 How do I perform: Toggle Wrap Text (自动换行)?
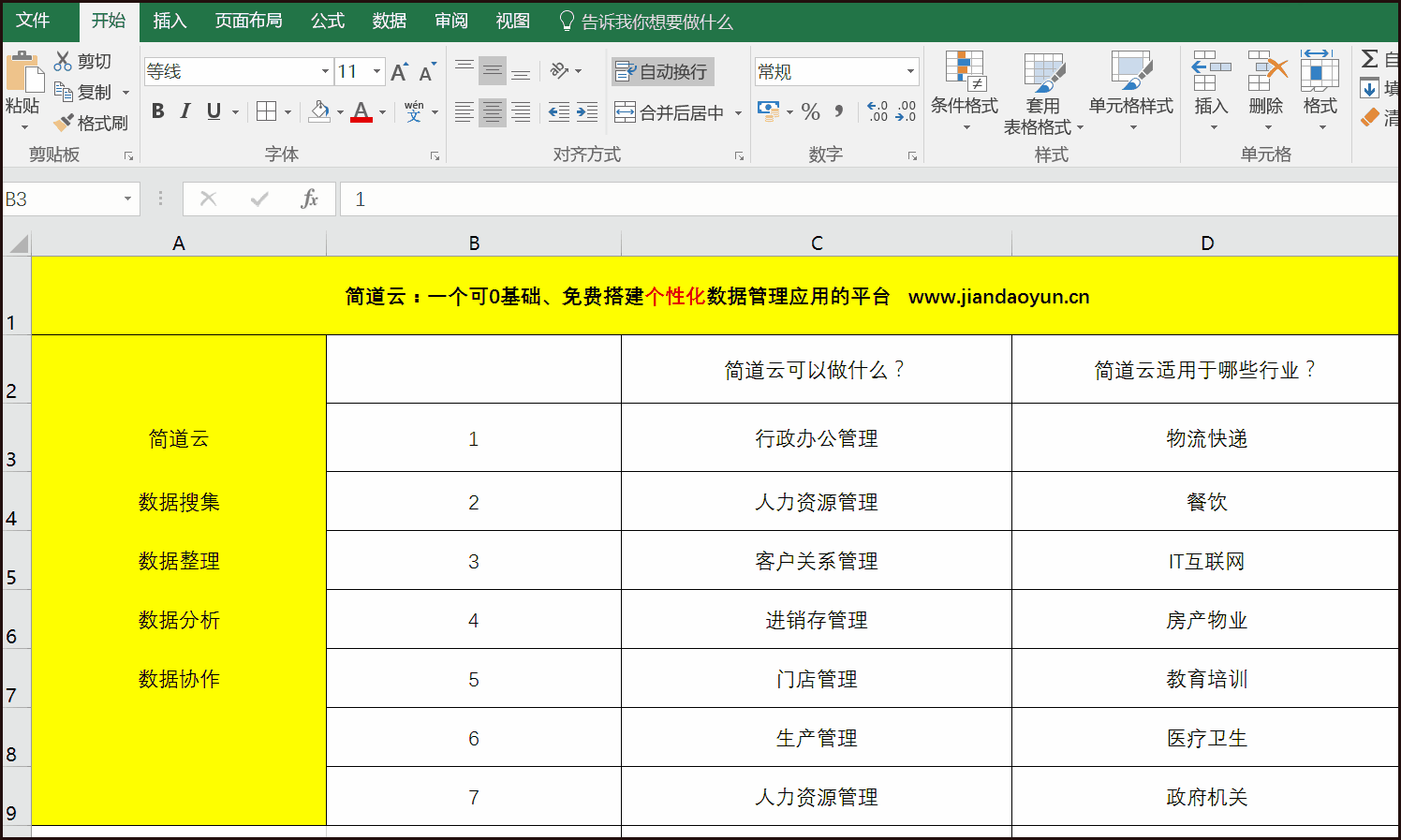[x=662, y=71]
